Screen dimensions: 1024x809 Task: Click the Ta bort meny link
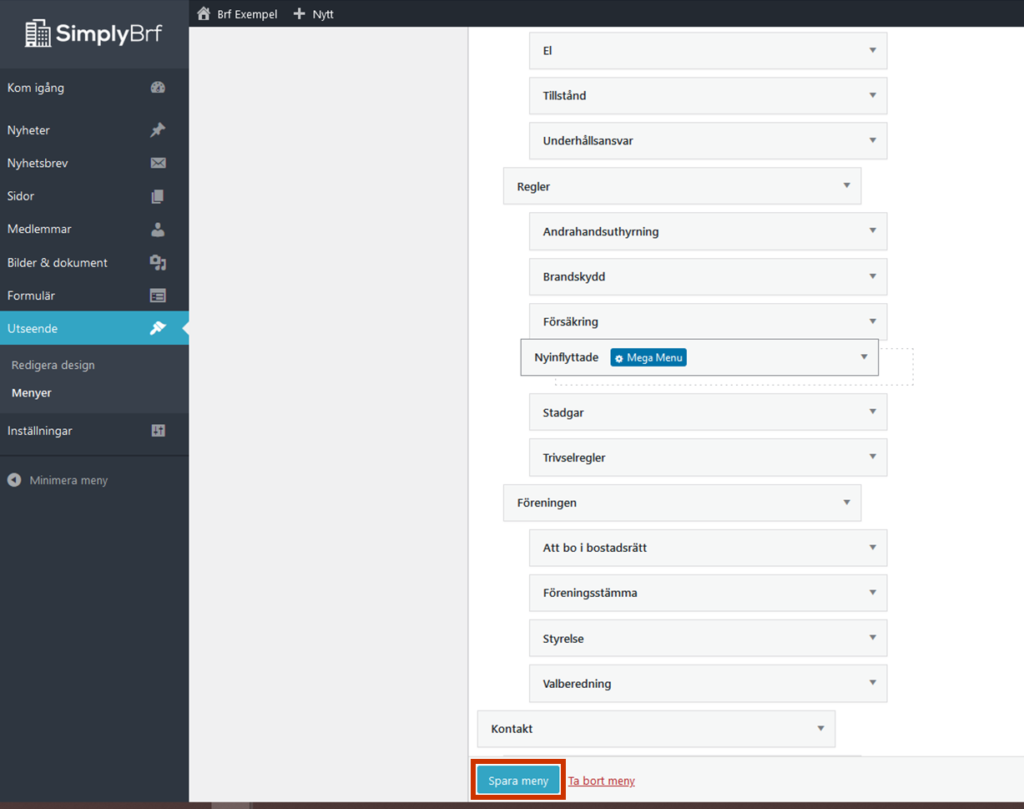point(601,781)
